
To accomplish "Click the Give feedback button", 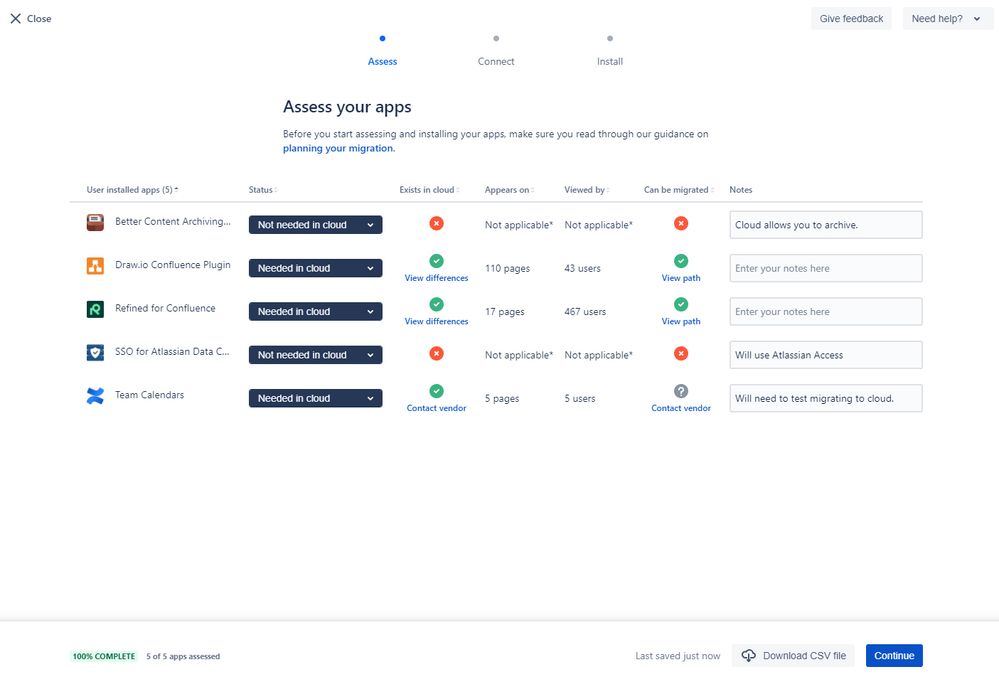I will click(851, 18).
